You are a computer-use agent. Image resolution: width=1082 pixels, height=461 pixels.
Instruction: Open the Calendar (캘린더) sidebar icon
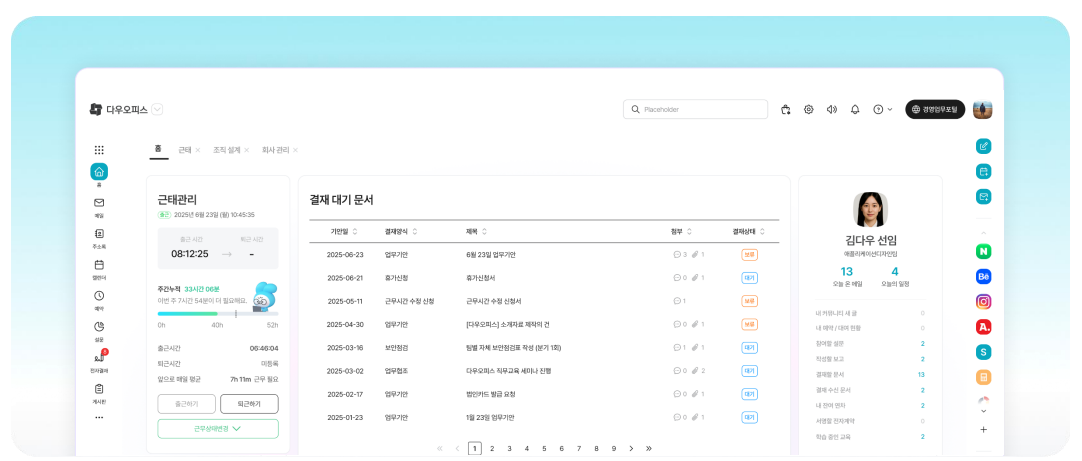pos(99,264)
